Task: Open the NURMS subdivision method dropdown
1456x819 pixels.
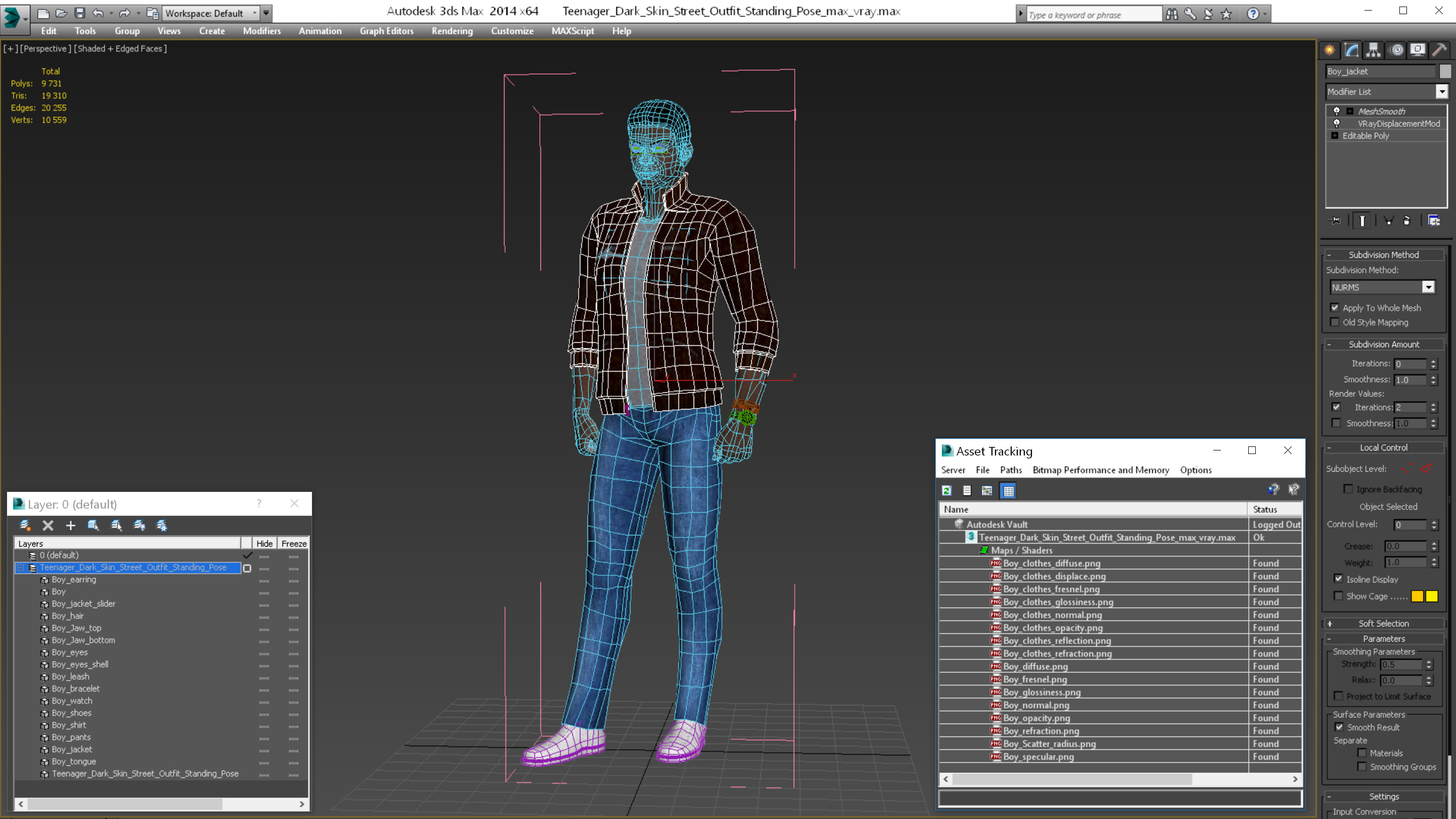Action: [x=1428, y=287]
